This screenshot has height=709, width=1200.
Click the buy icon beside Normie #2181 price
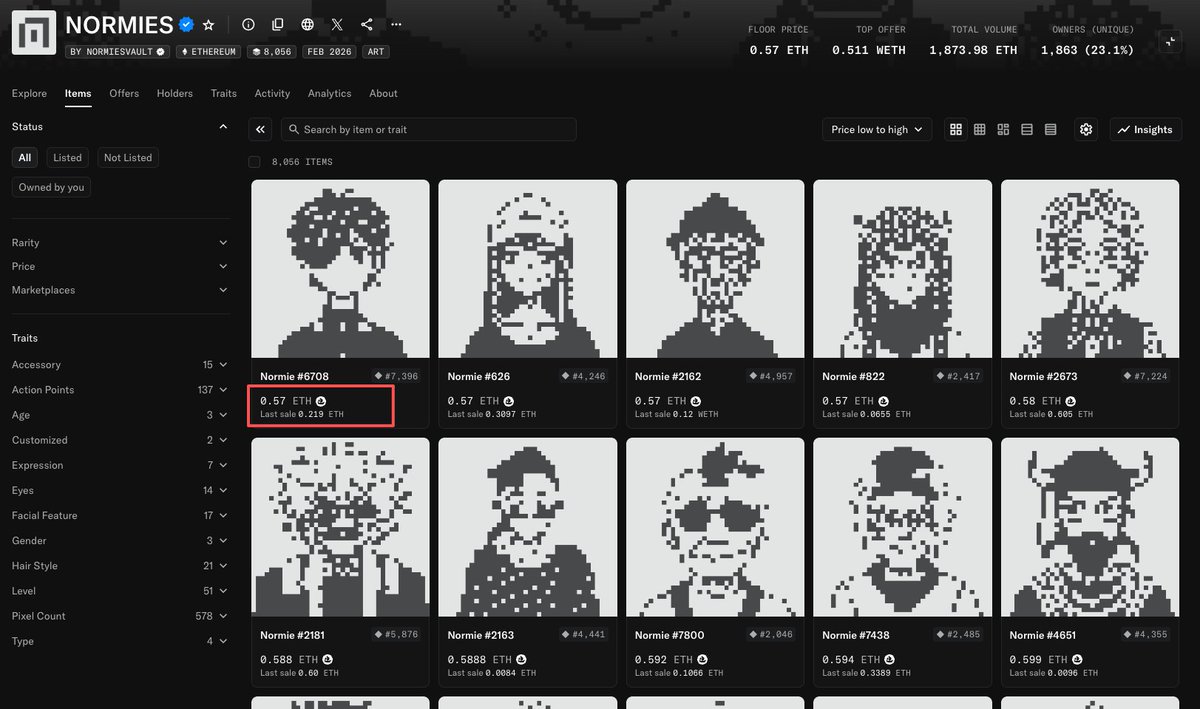click(328, 659)
